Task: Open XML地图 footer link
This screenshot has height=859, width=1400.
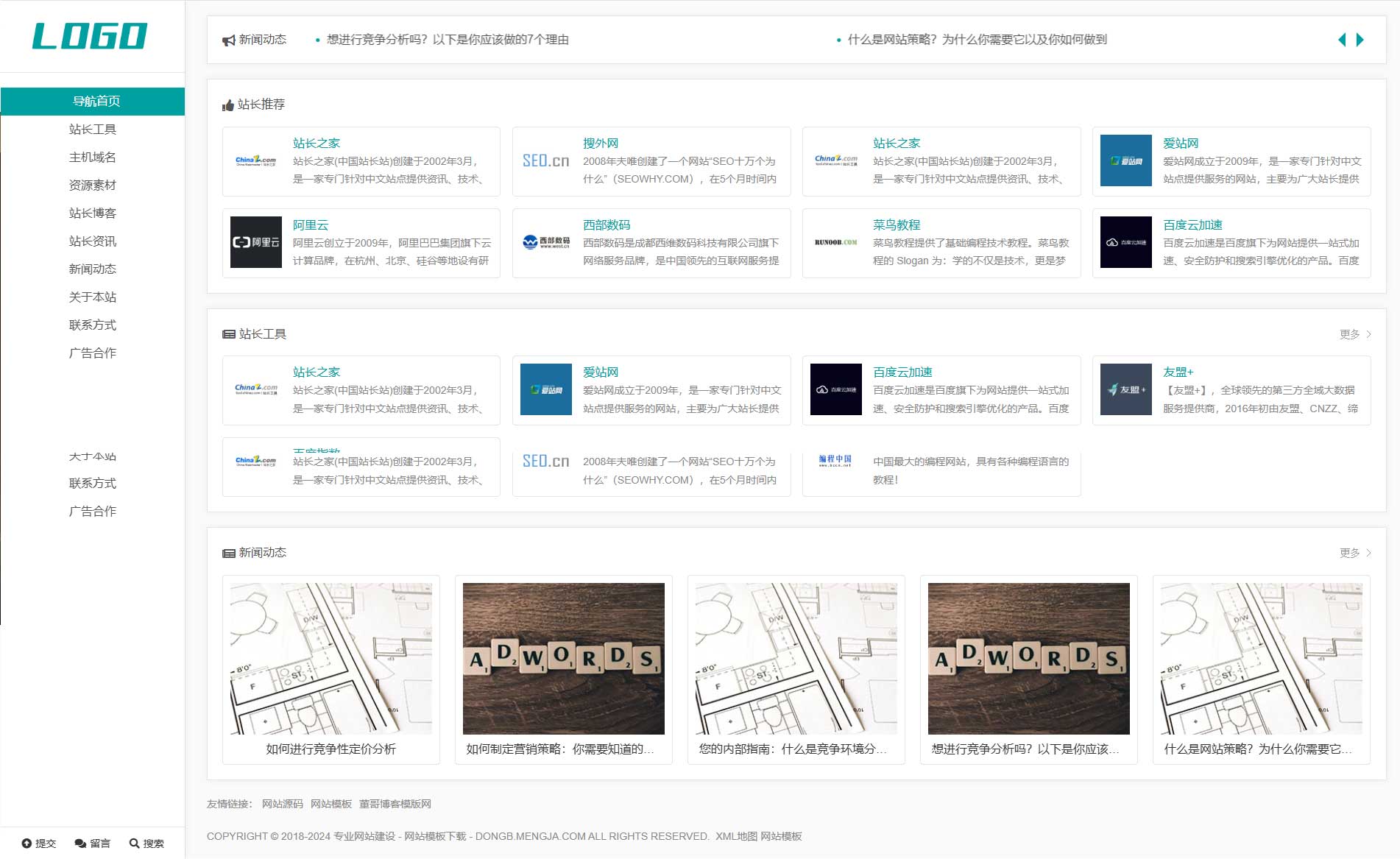Action: click(x=736, y=836)
